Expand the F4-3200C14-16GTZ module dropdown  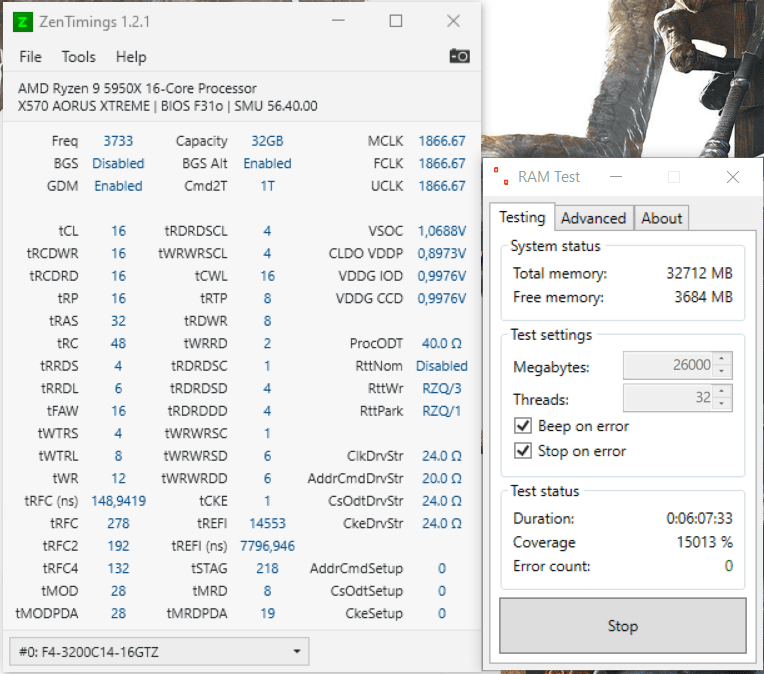(159, 652)
